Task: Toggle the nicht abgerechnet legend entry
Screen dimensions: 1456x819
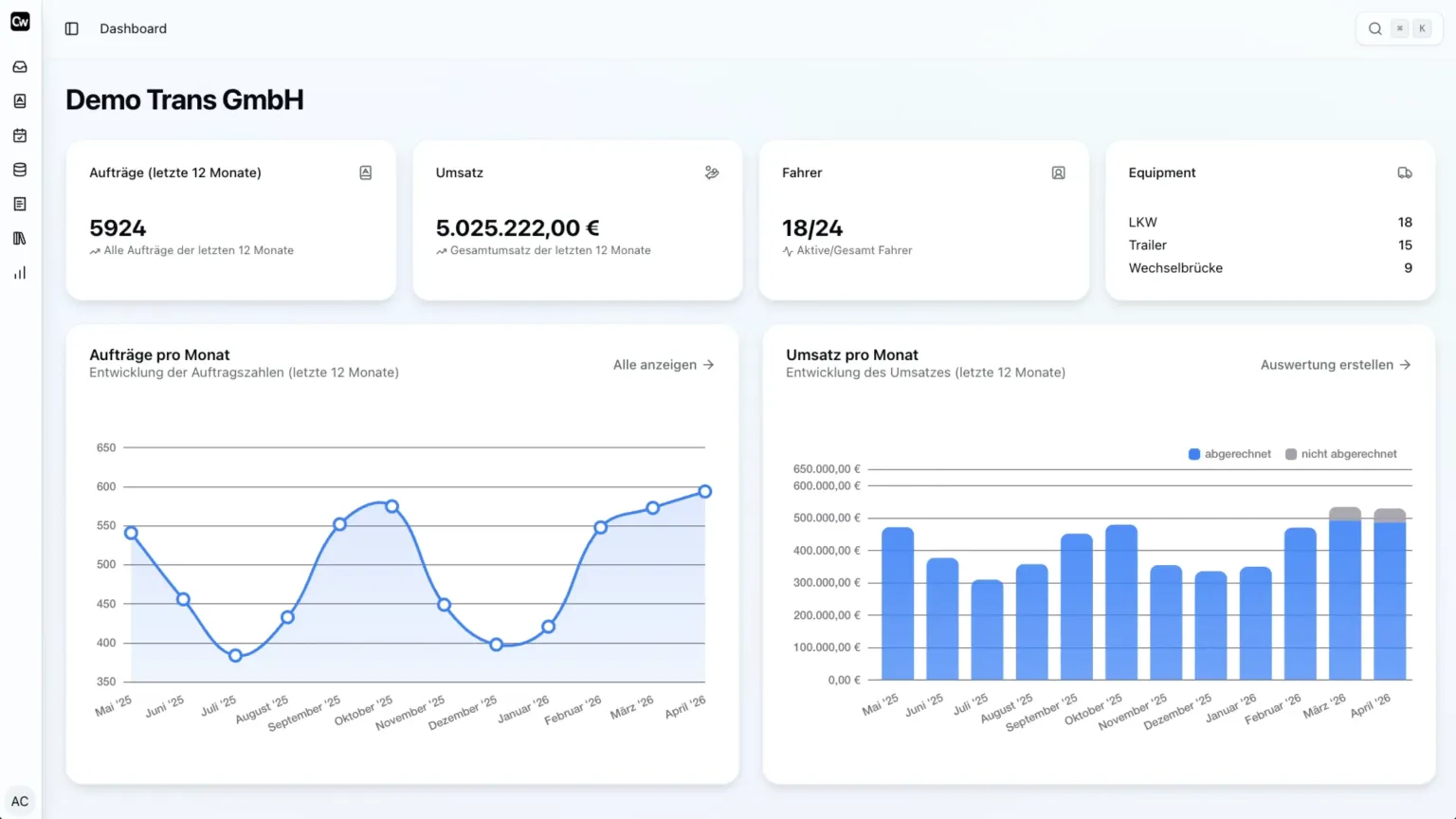Action: point(1342,453)
